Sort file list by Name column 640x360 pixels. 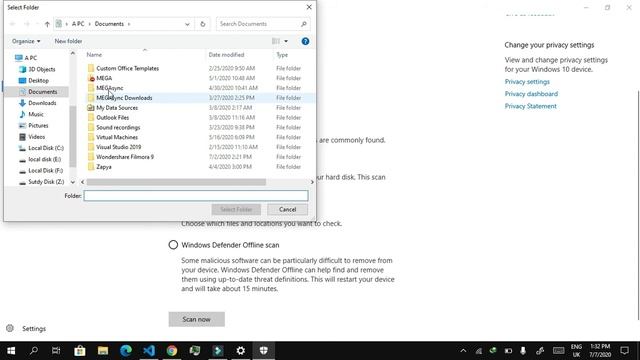[x=94, y=55]
